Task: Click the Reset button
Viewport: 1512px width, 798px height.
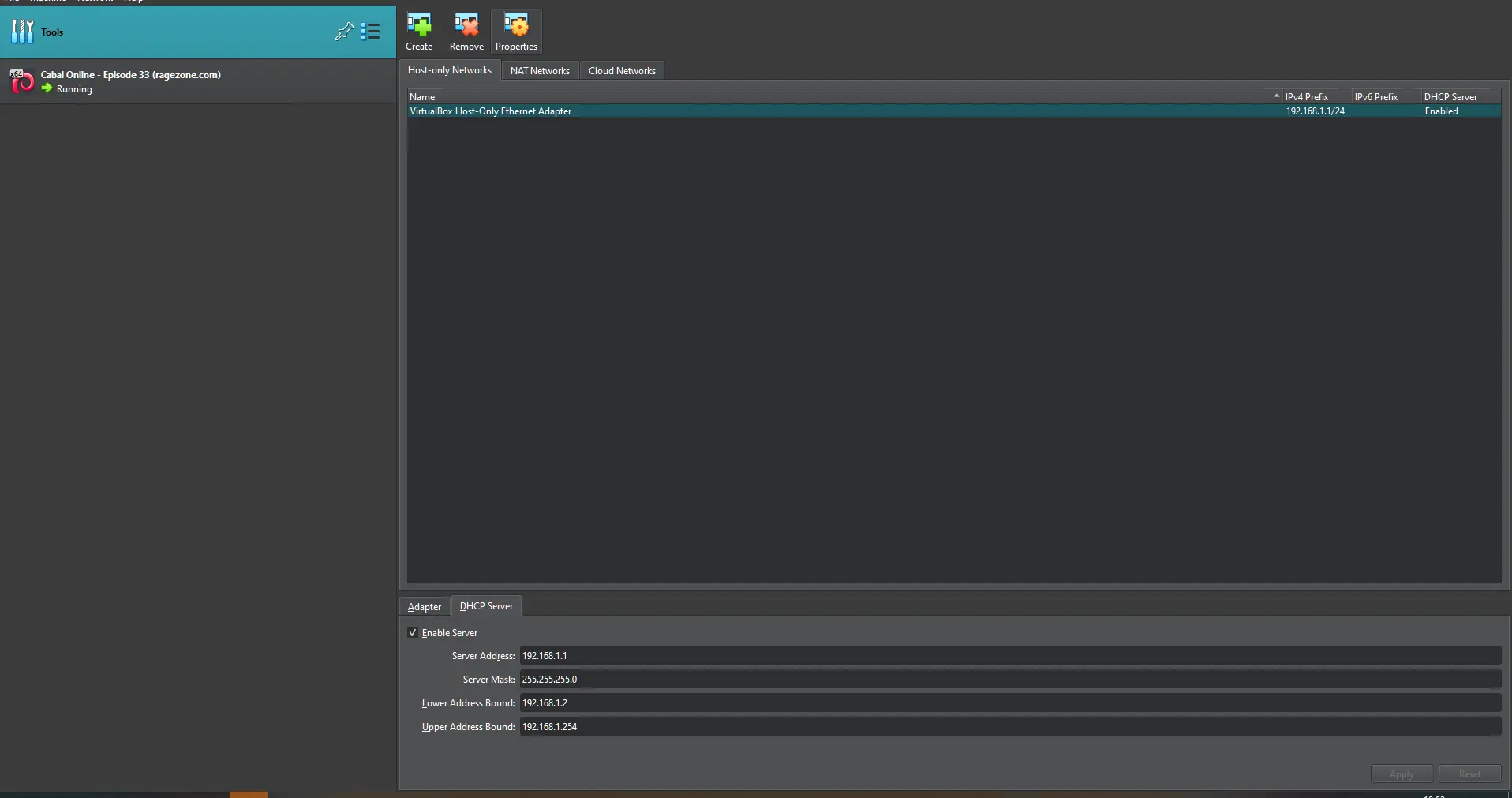Action: (x=1469, y=774)
